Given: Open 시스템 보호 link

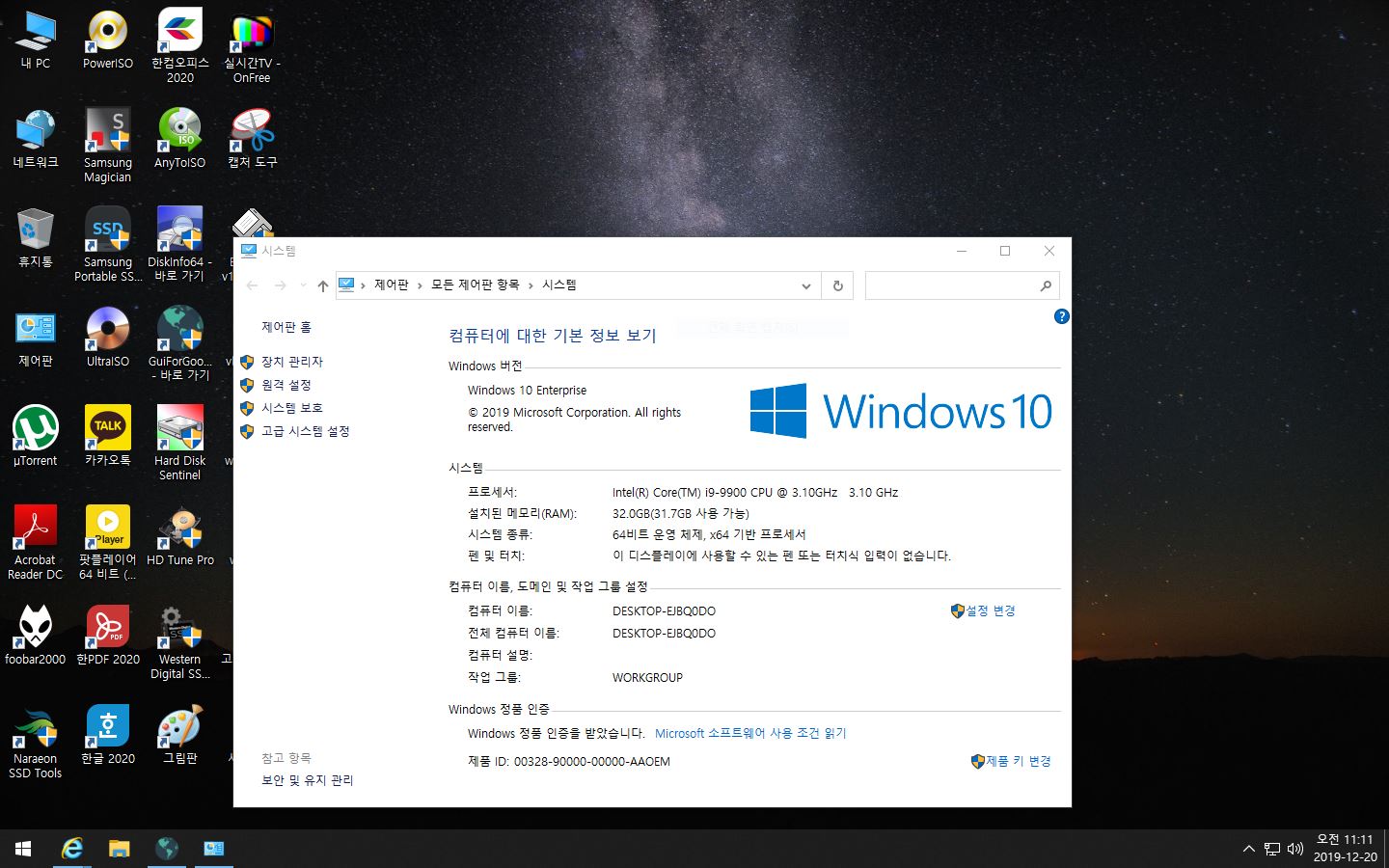Looking at the screenshot, I should [x=292, y=408].
